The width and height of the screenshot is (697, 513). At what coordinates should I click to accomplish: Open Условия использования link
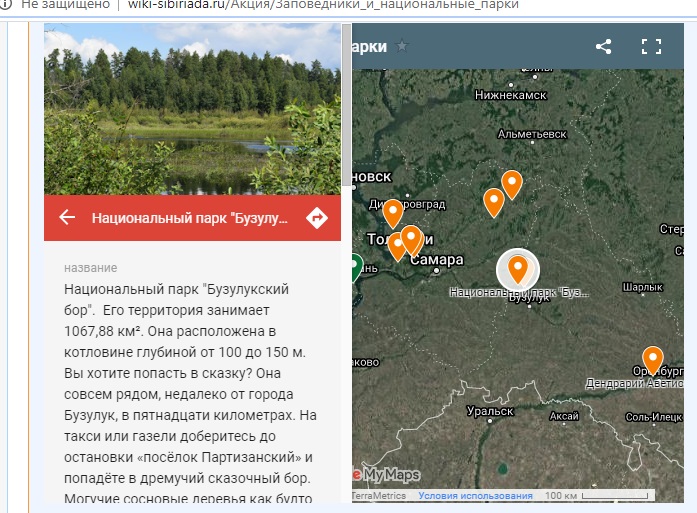(475, 495)
